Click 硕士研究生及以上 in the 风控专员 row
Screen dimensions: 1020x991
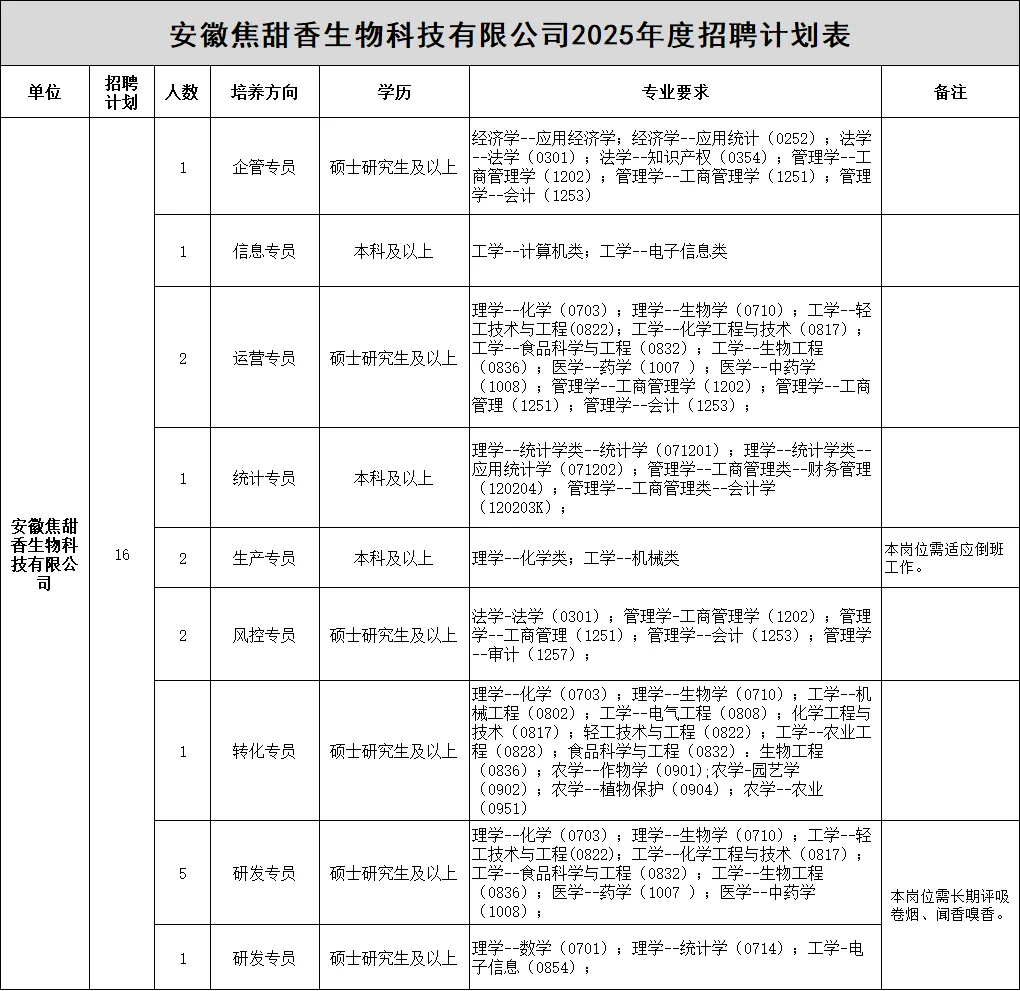click(x=394, y=635)
